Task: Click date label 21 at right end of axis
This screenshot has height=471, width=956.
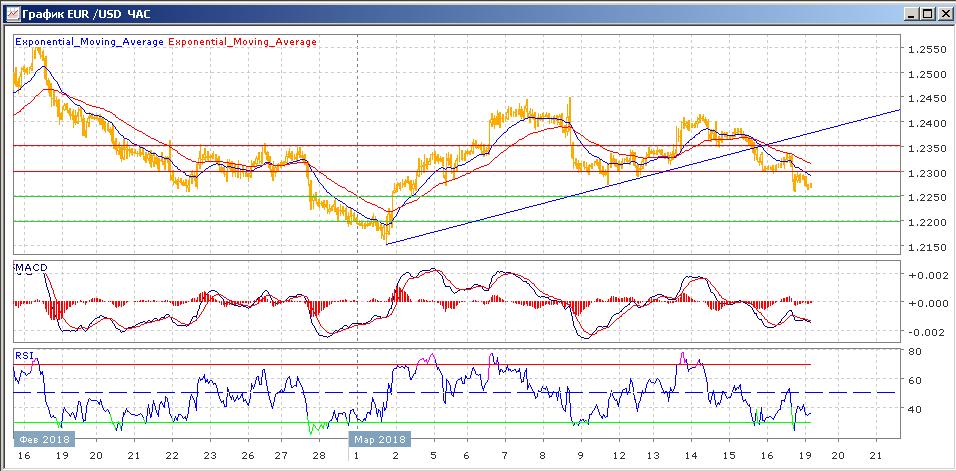Action: point(876,456)
